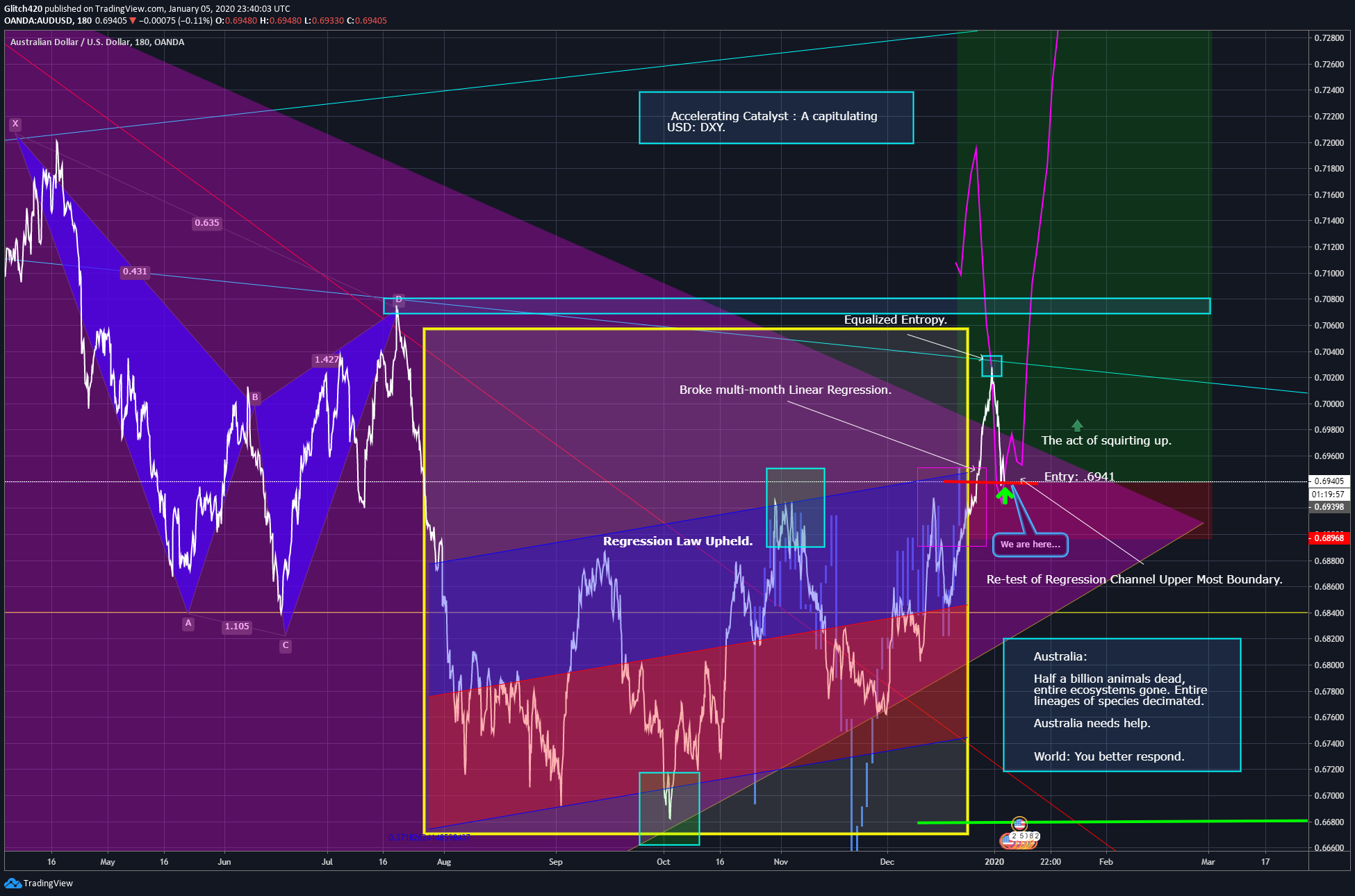This screenshot has width=1355, height=896.
Task: Select the Equalized Entropy annotation
Action: click(895, 320)
